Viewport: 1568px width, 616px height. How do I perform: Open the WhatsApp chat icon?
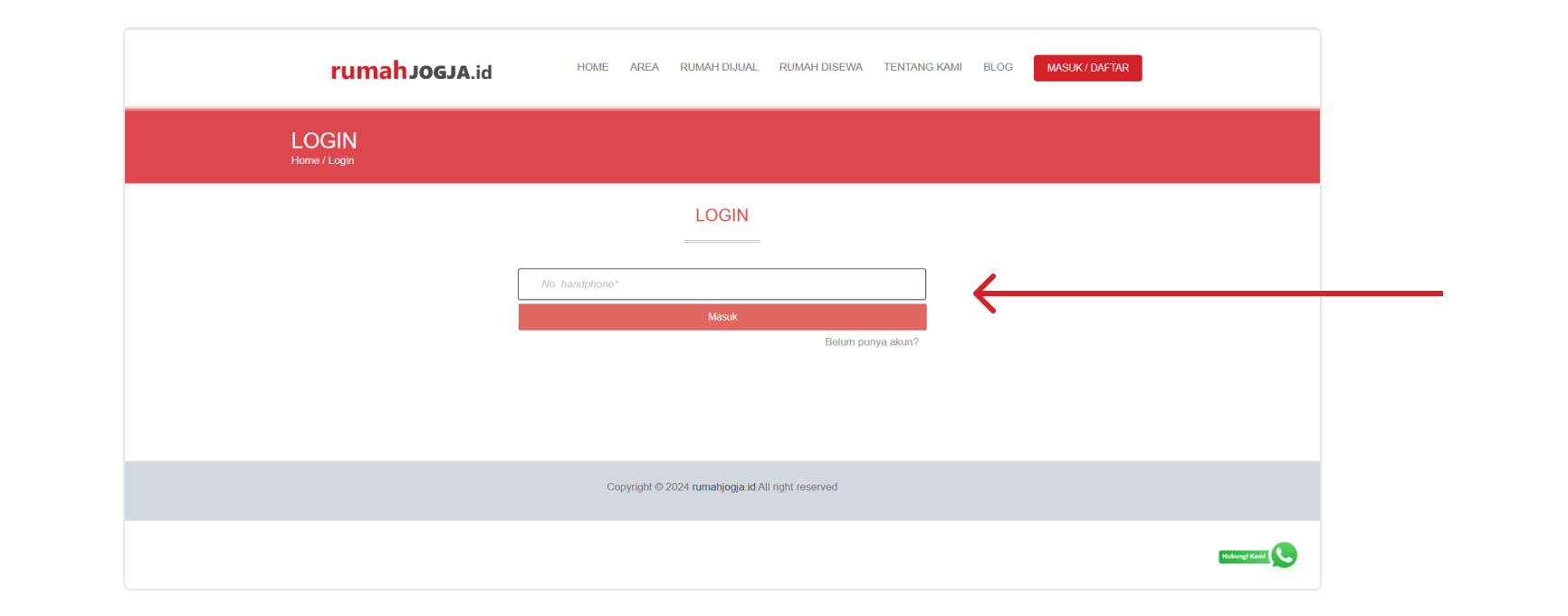pyautogui.click(x=1284, y=554)
